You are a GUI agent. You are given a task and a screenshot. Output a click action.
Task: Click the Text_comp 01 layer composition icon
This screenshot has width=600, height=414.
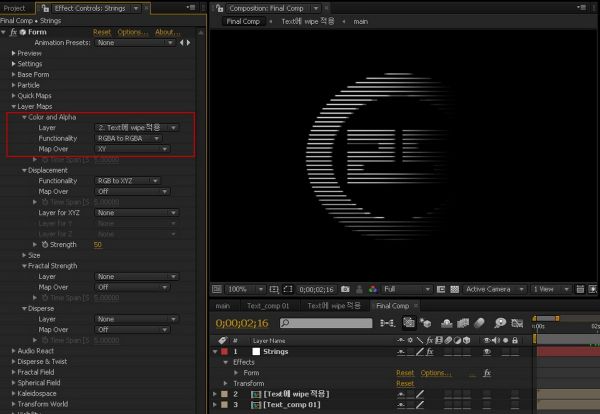(x=256, y=405)
